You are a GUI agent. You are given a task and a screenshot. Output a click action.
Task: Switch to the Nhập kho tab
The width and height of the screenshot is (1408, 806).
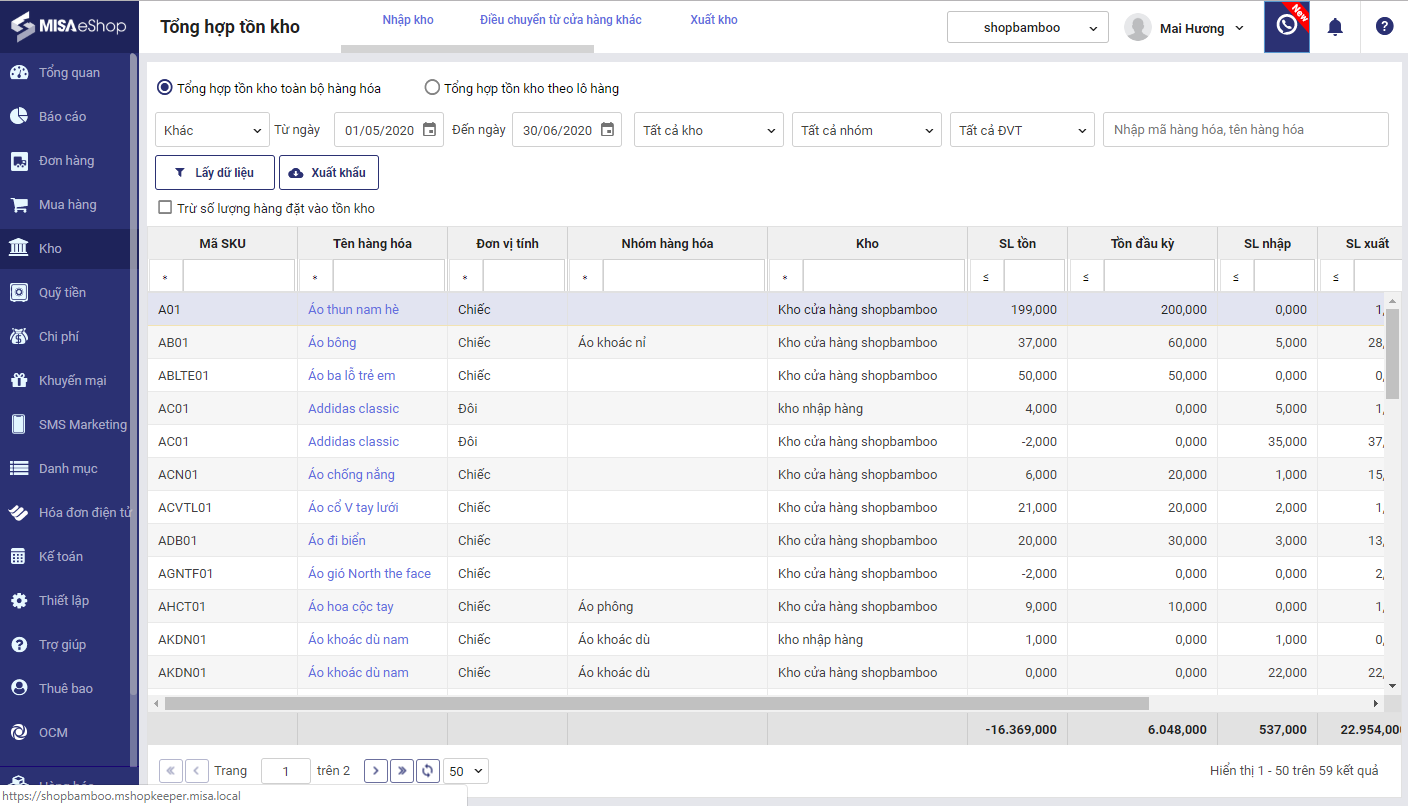[x=408, y=20]
